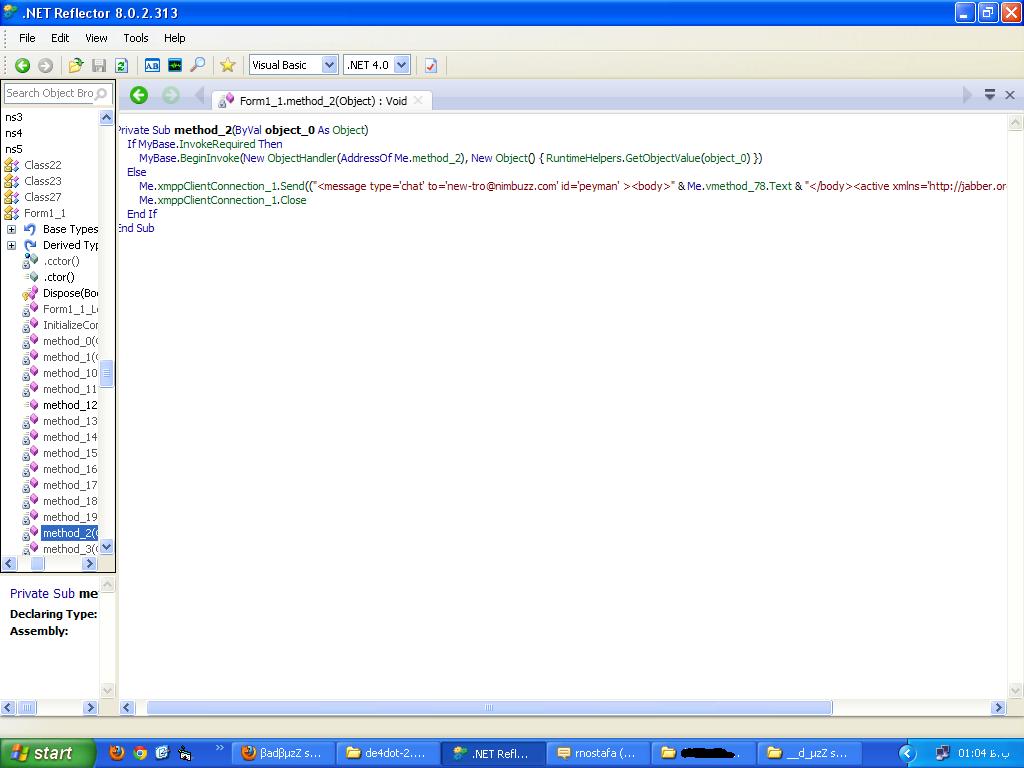Click the code pane faded forward arrow
1024x768 pixels.
(x=171, y=95)
